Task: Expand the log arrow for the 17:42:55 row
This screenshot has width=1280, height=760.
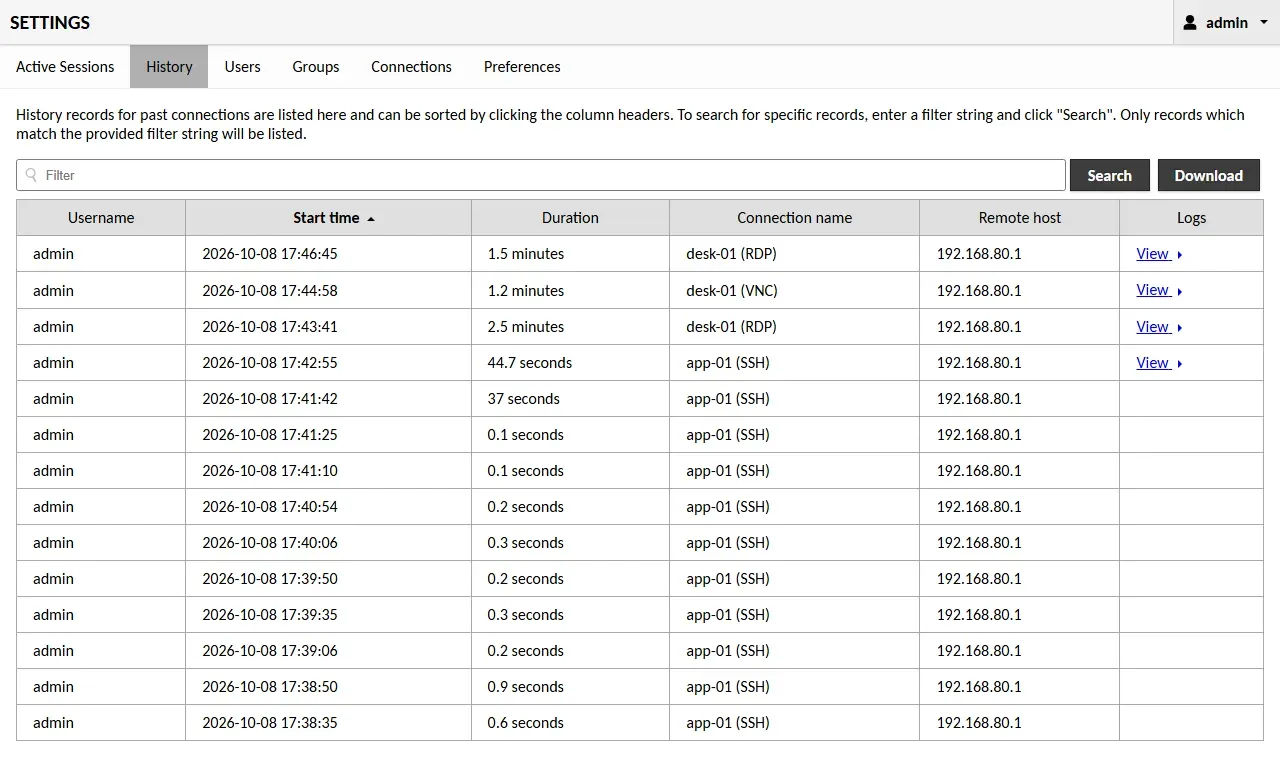Action: [1180, 364]
